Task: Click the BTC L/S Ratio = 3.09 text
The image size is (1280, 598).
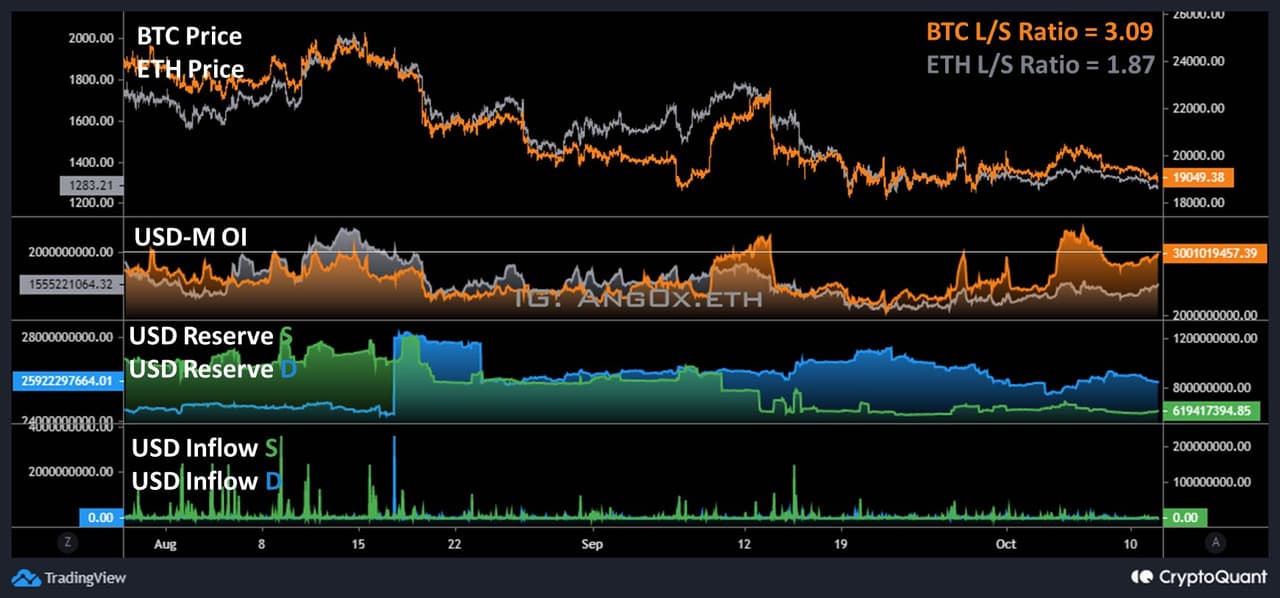Action: pyautogui.click(x=1040, y=32)
